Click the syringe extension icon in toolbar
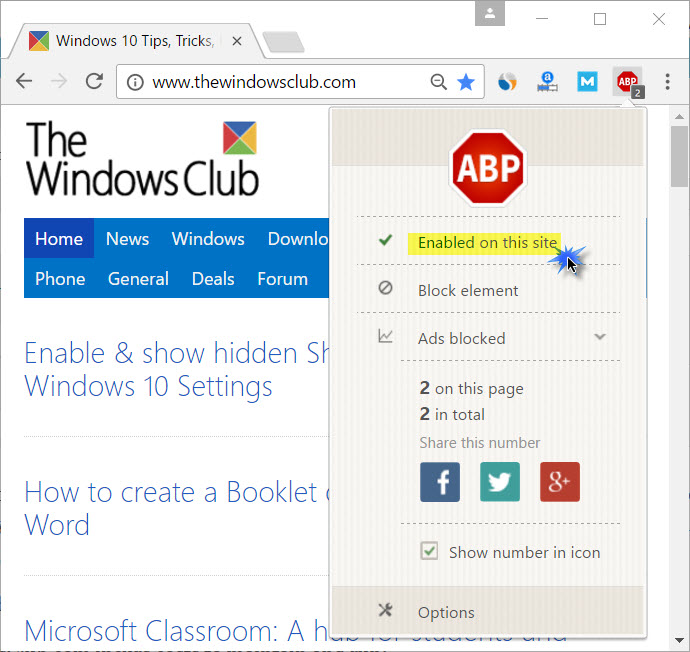 click(x=547, y=82)
